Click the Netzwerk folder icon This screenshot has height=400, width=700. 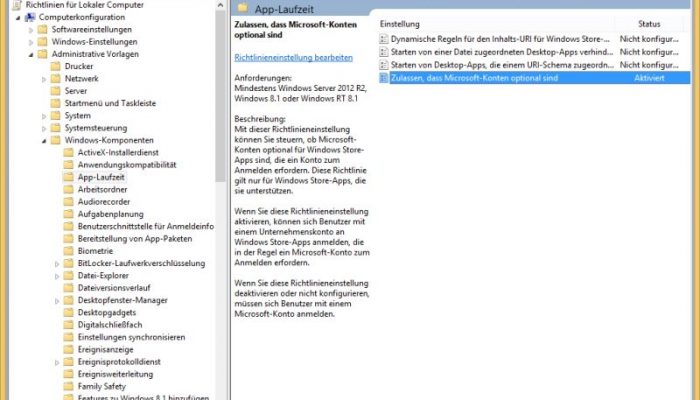tap(56, 79)
